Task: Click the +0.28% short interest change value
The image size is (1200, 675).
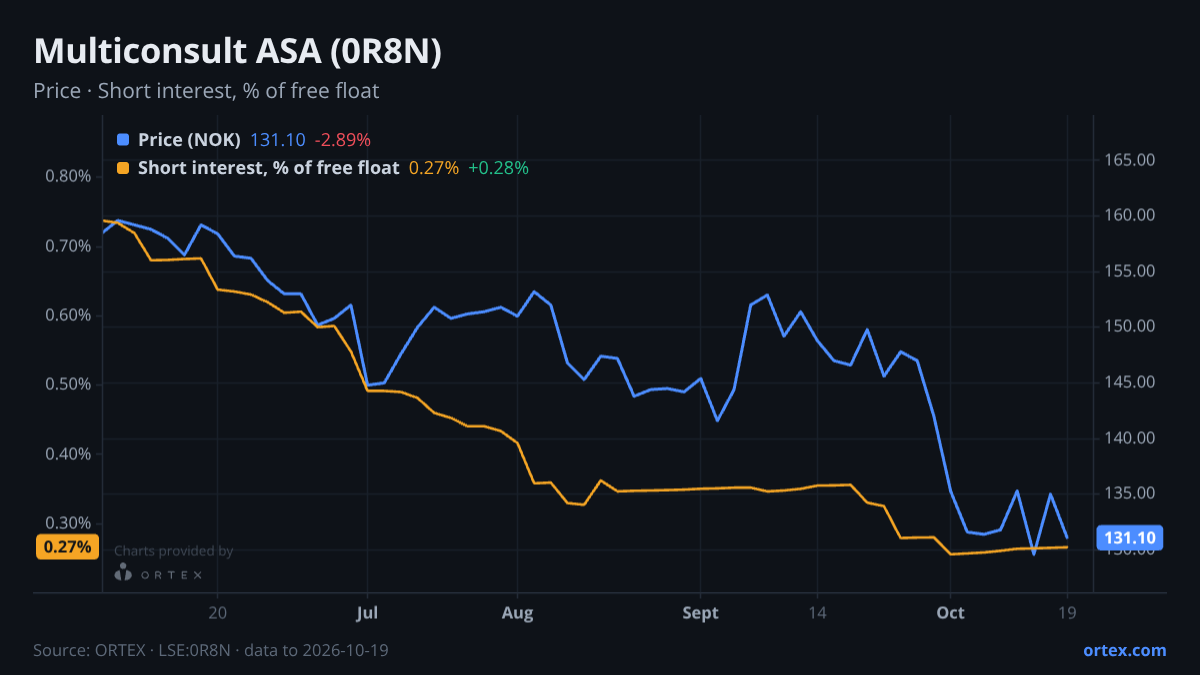Action: click(x=498, y=168)
